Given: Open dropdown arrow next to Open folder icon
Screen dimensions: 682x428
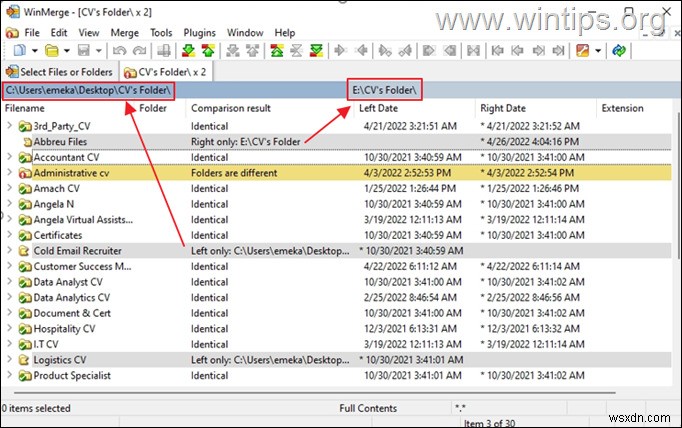Looking at the screenshot, I should point(67,51).
